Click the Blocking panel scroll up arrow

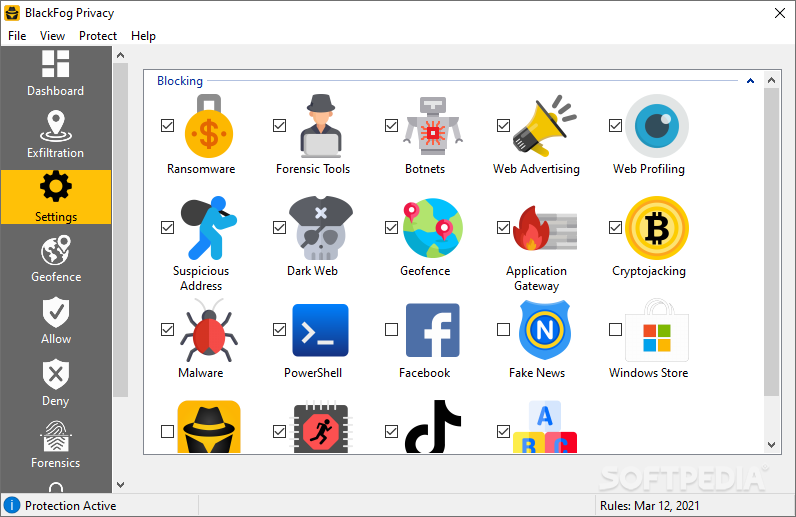point(771,80)
